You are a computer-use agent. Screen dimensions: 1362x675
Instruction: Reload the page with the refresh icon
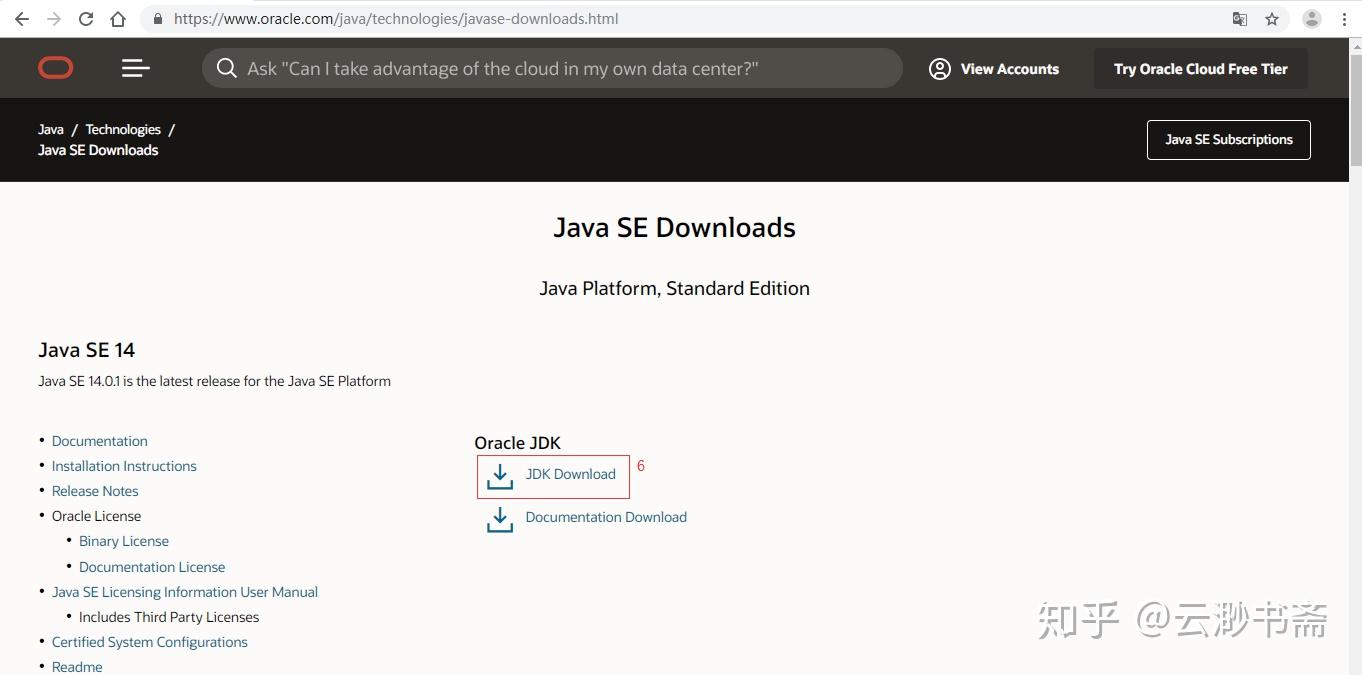point(86,19)
